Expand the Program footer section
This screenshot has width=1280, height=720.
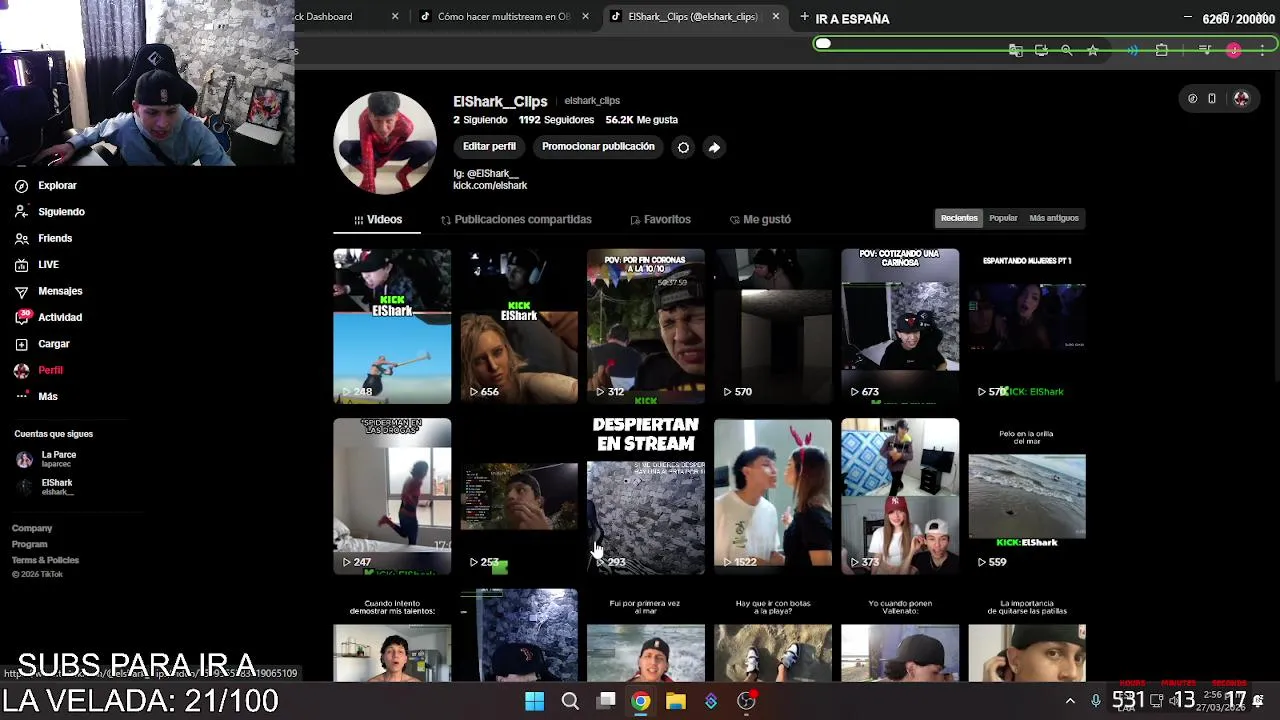click(30, 544)
